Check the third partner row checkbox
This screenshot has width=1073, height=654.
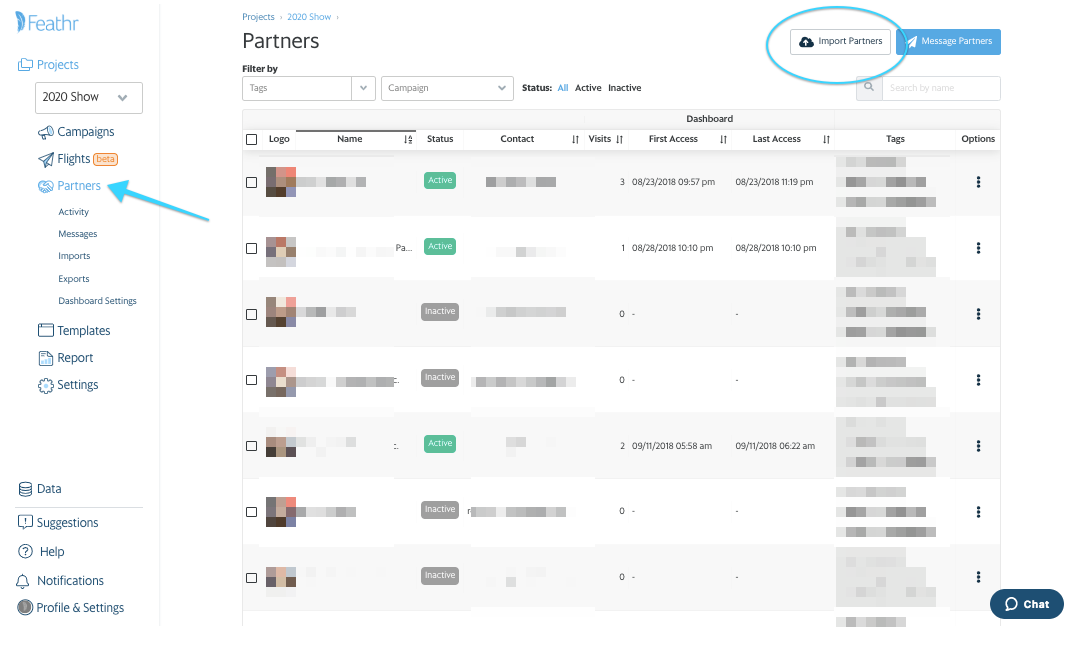pyautogui.click(x=252, y=314)
